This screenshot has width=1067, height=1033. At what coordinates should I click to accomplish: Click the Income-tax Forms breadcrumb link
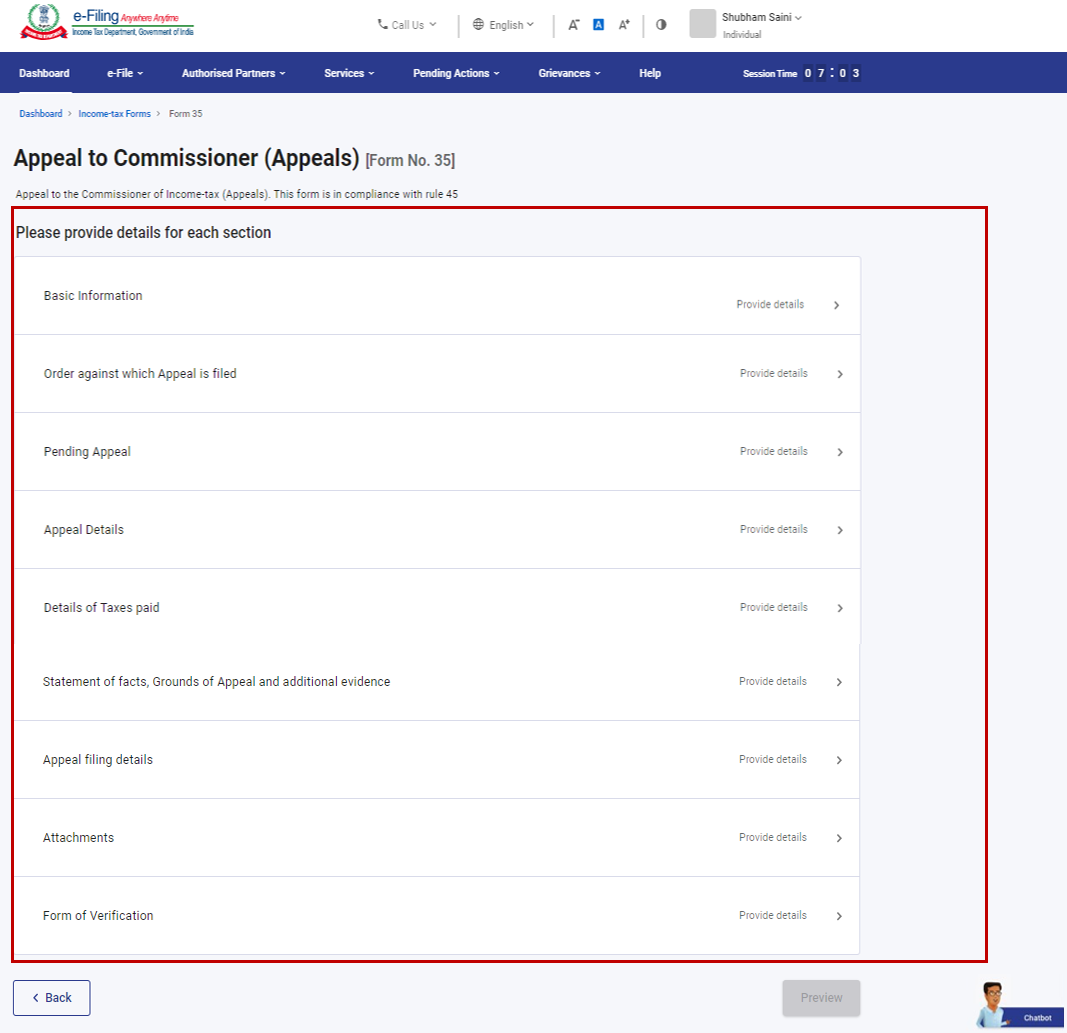click(115, 114)
